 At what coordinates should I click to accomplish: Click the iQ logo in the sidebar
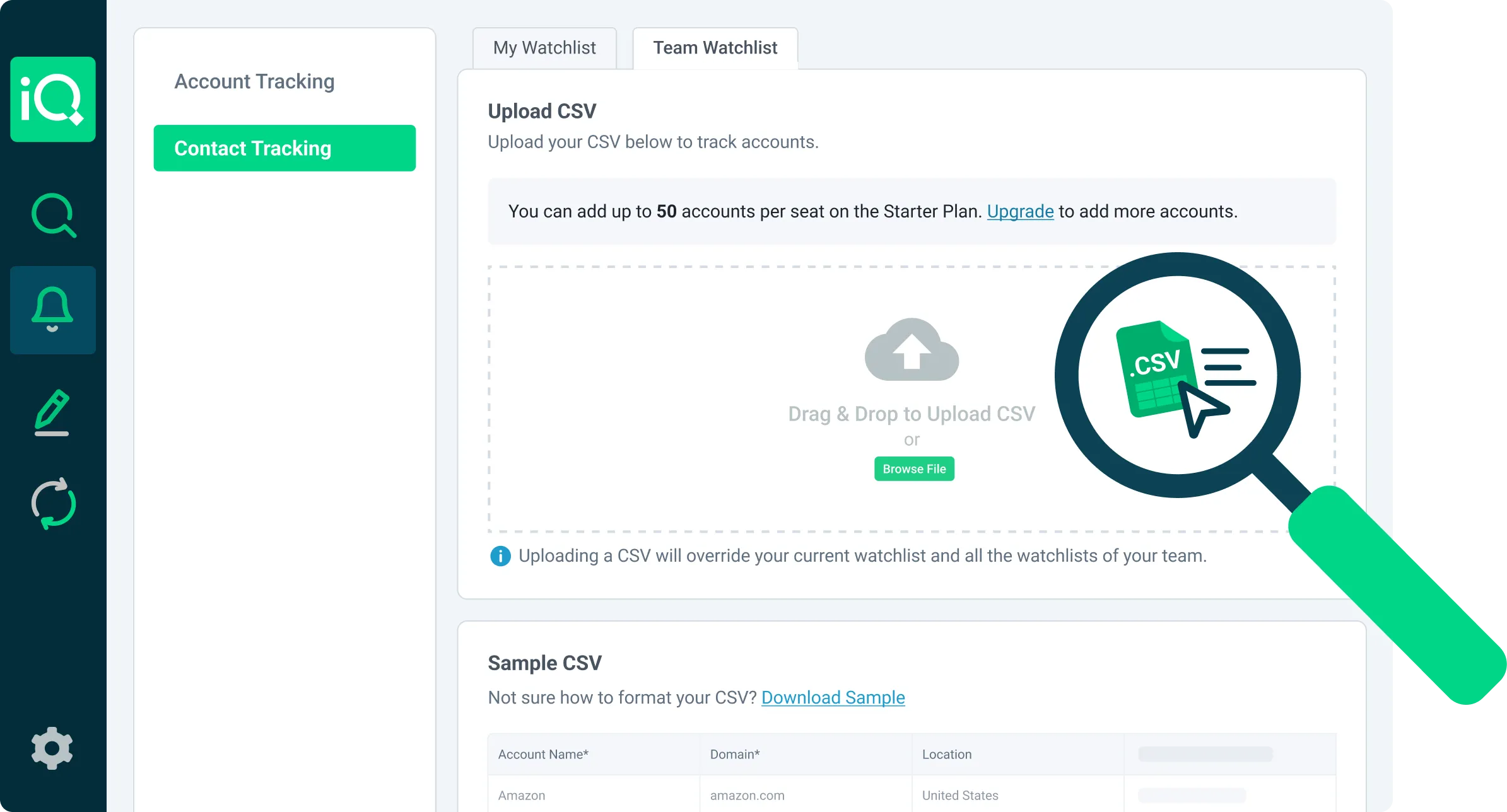coord(53,100)
